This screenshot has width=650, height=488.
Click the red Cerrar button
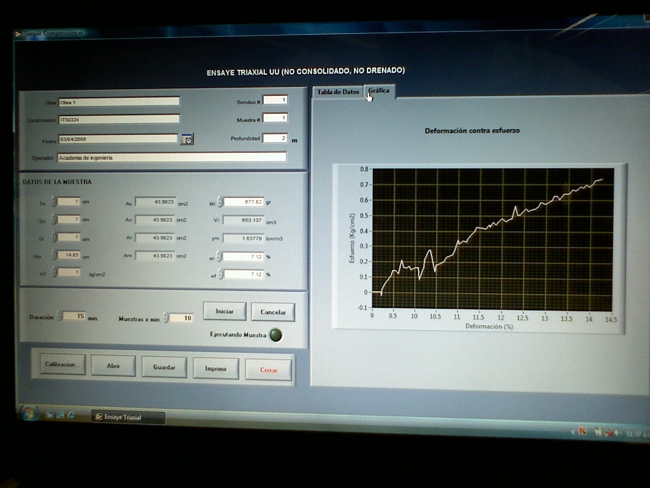pos(268,369)
